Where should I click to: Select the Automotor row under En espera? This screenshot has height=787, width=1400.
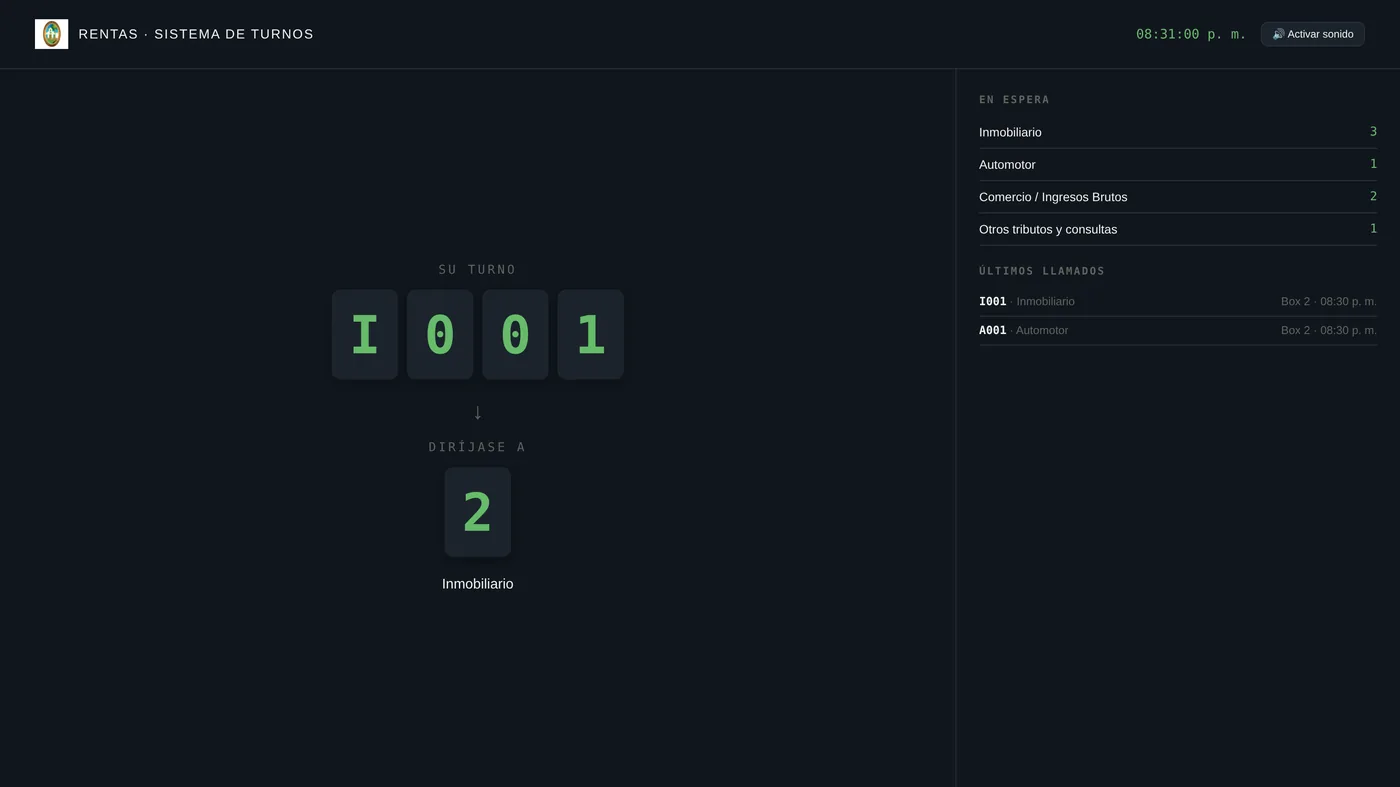1178,164
